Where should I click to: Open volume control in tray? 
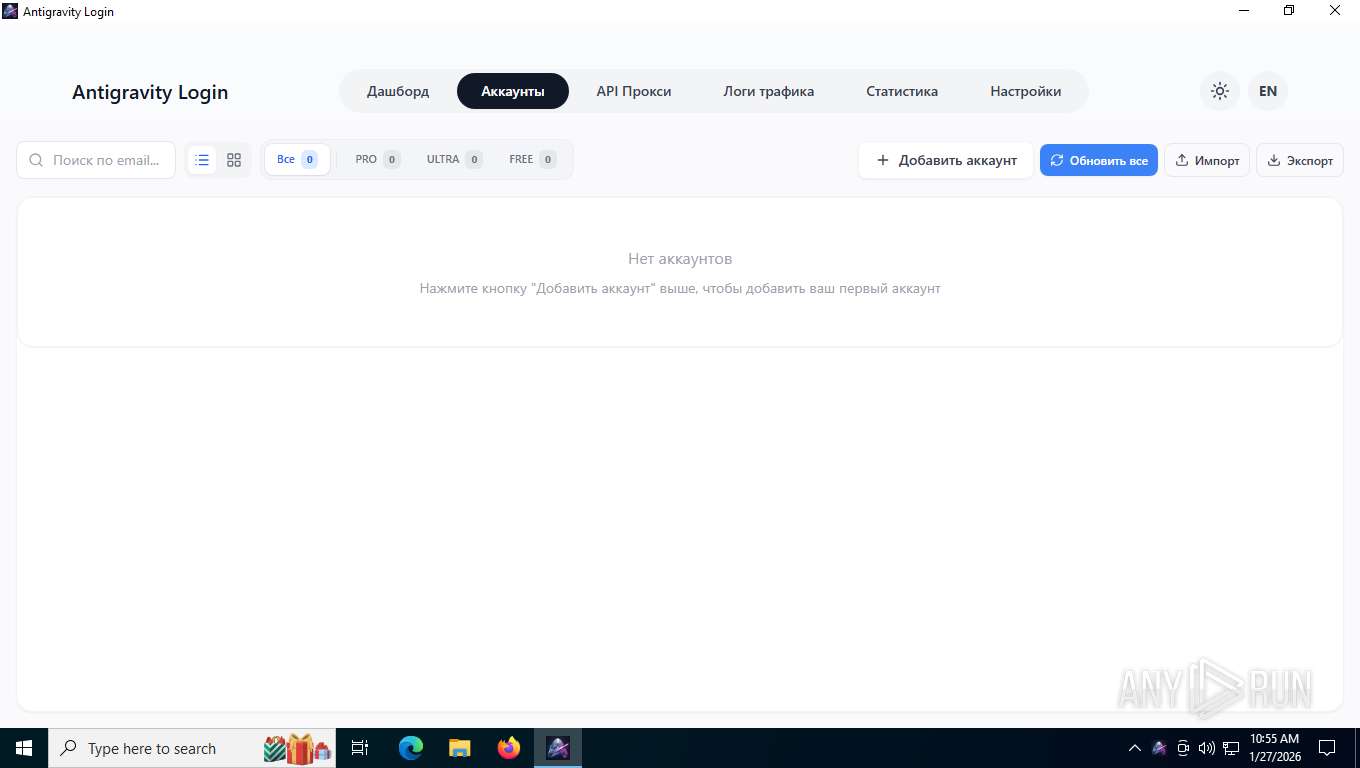tap(1207, 748)
